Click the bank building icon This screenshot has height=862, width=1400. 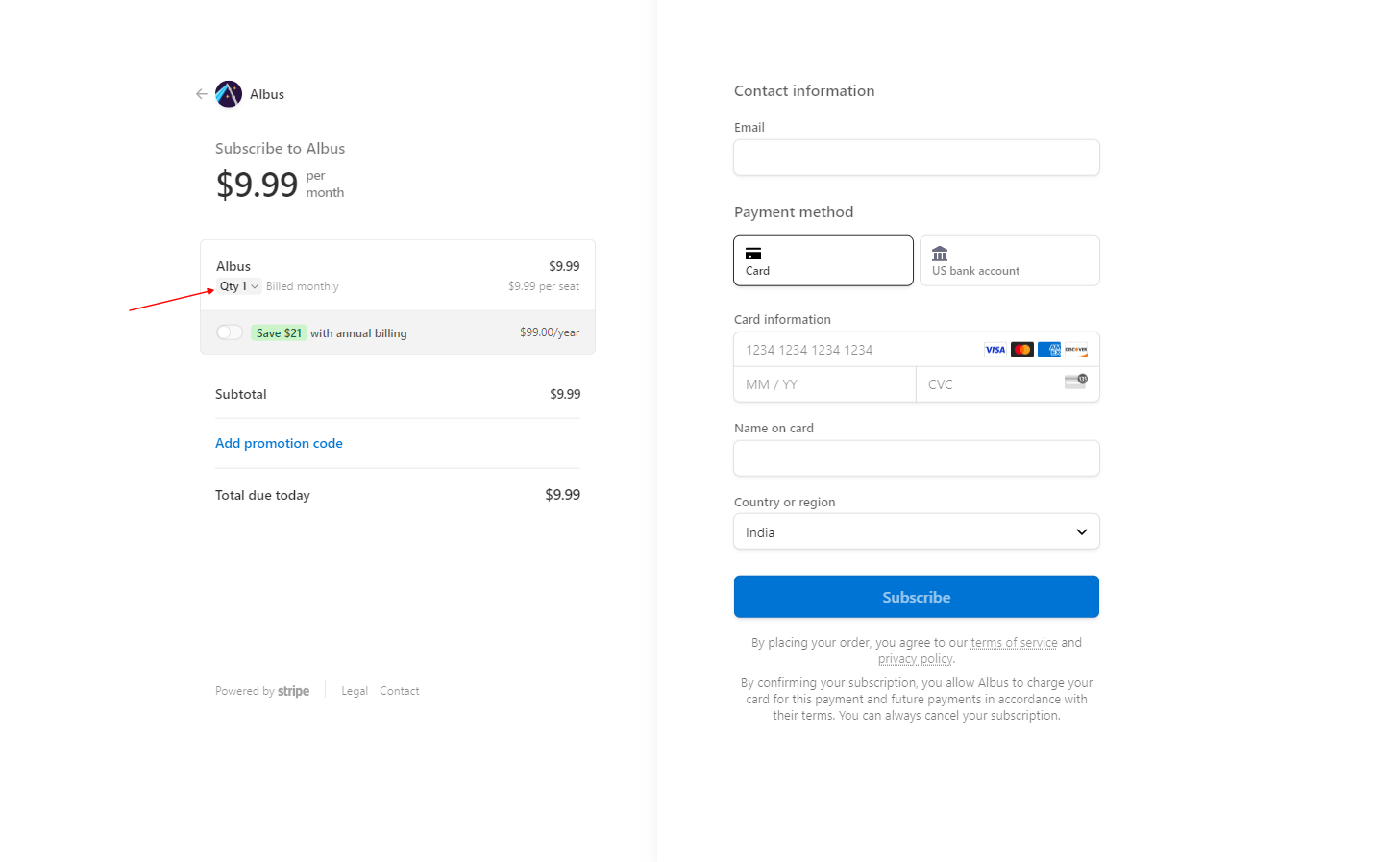[940, 254]
